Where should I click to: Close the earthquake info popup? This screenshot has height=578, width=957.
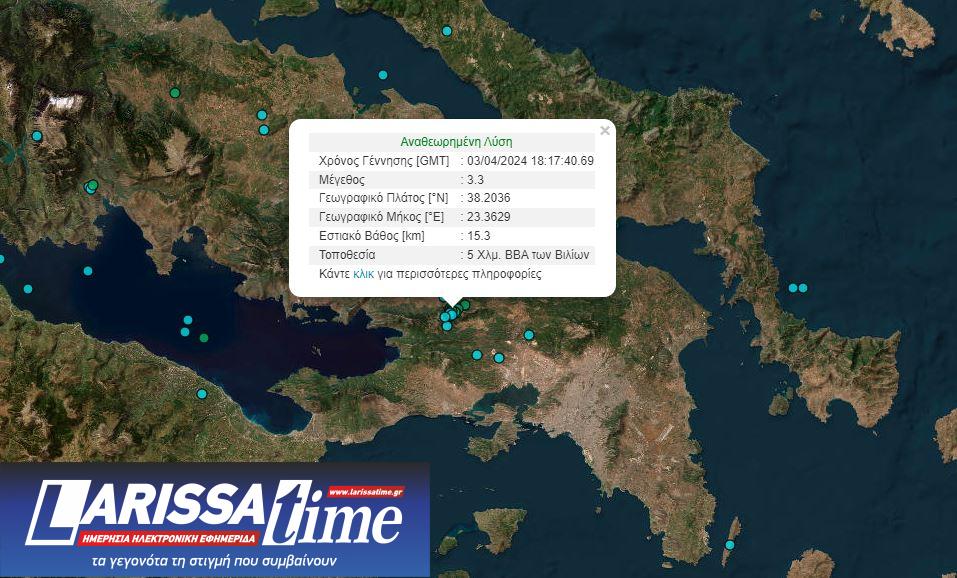point(604,130)
